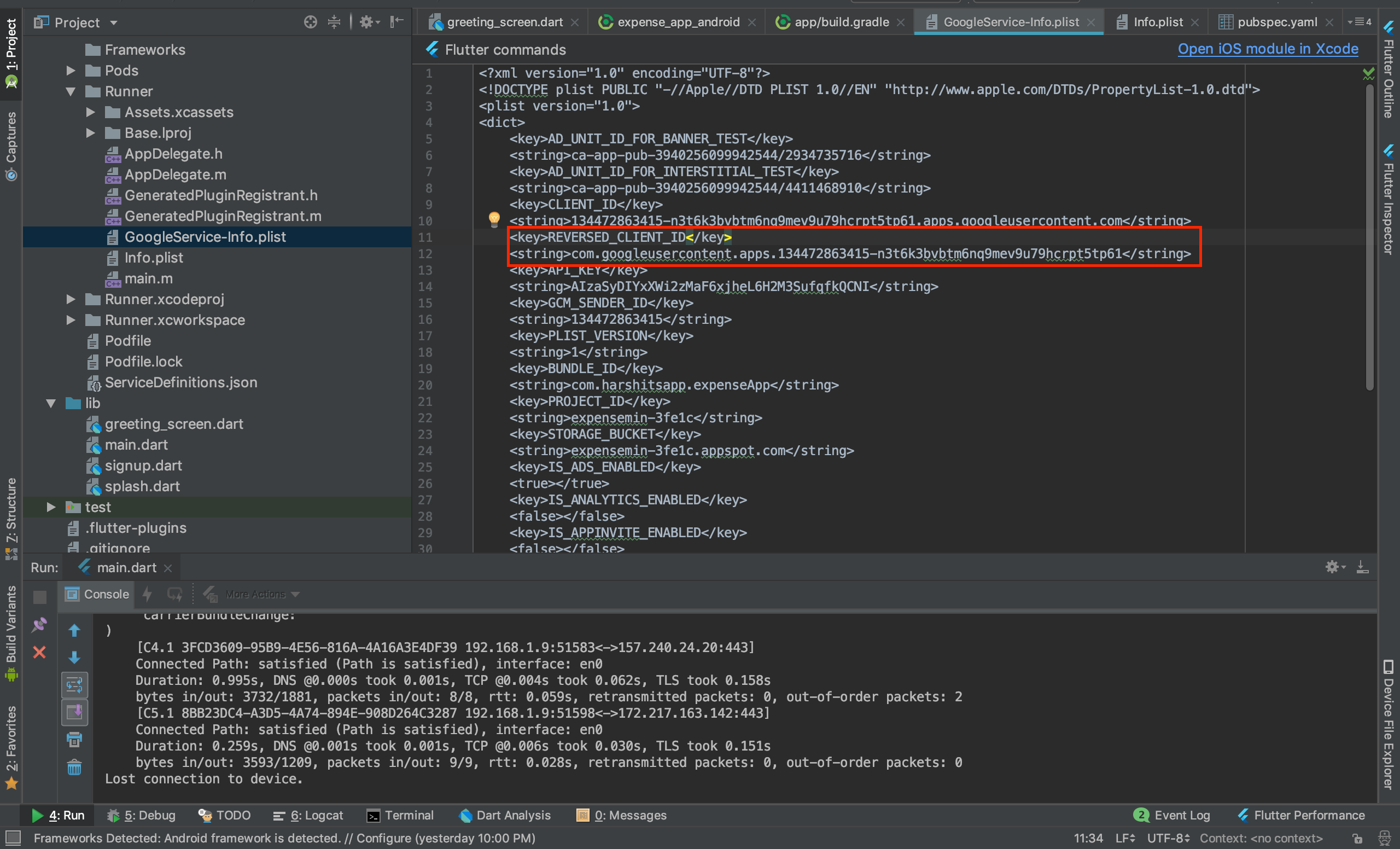Collapse the Runner folder
This screenshot has height=849, width=1400.
point(71,91)
